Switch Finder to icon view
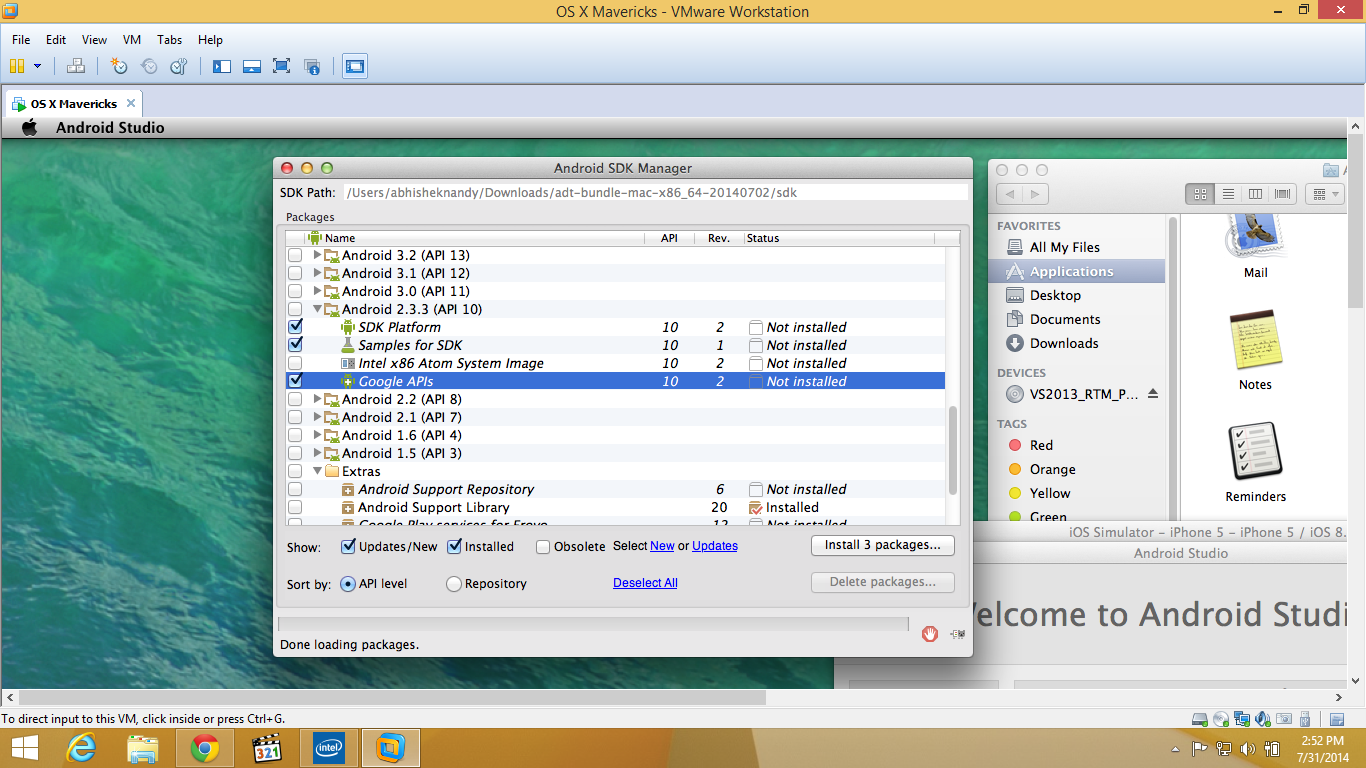 [x=1201, y=194]
